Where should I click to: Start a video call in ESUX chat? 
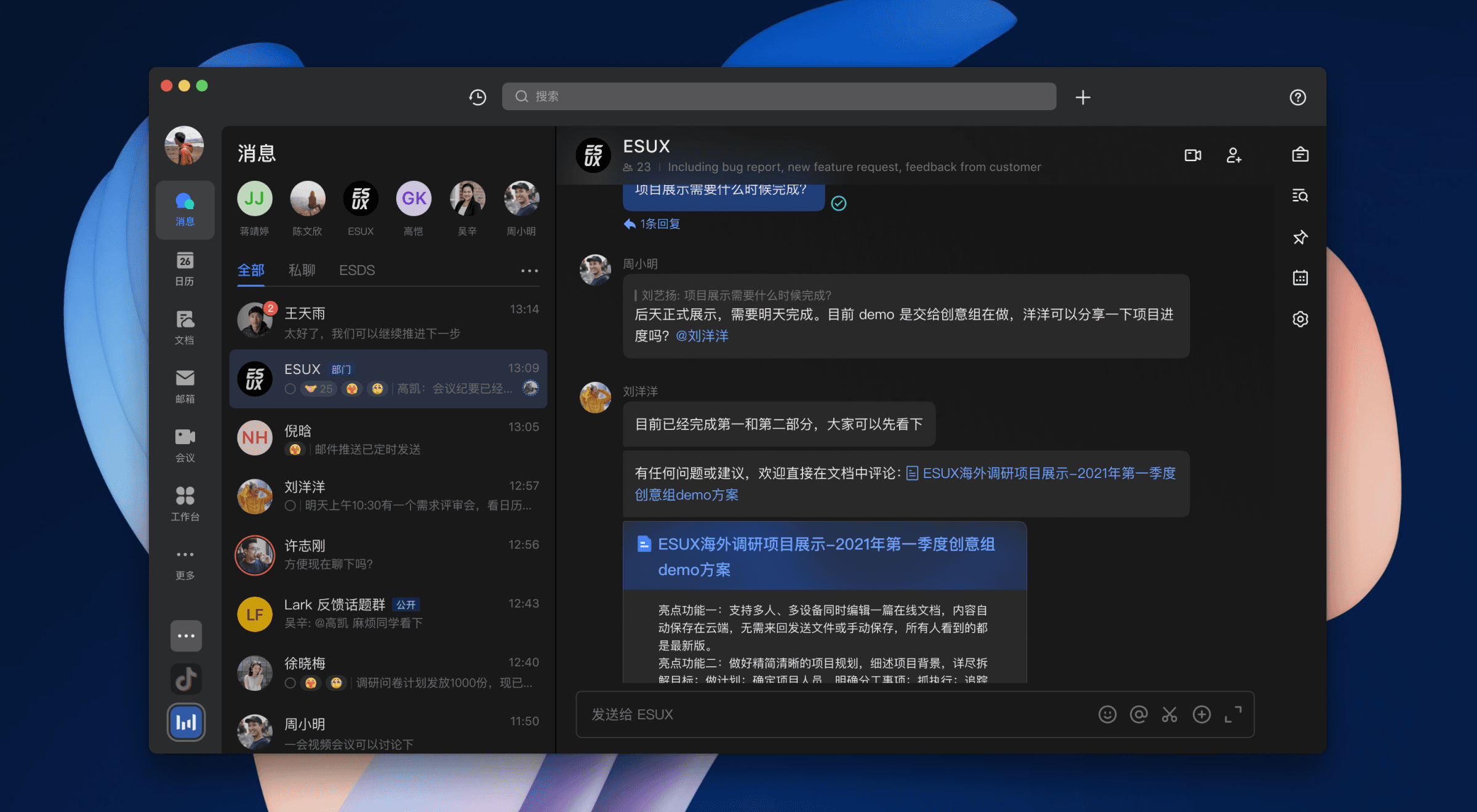1193,155
